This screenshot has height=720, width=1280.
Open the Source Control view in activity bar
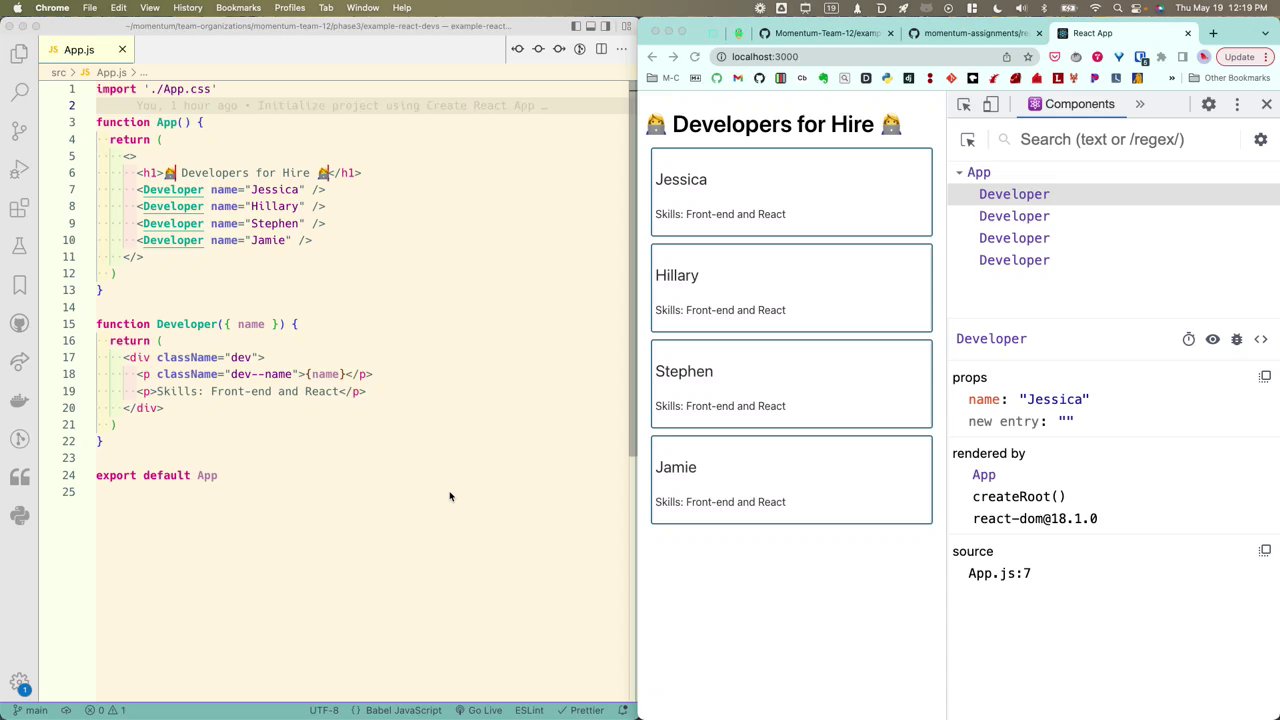coord(19,130)
